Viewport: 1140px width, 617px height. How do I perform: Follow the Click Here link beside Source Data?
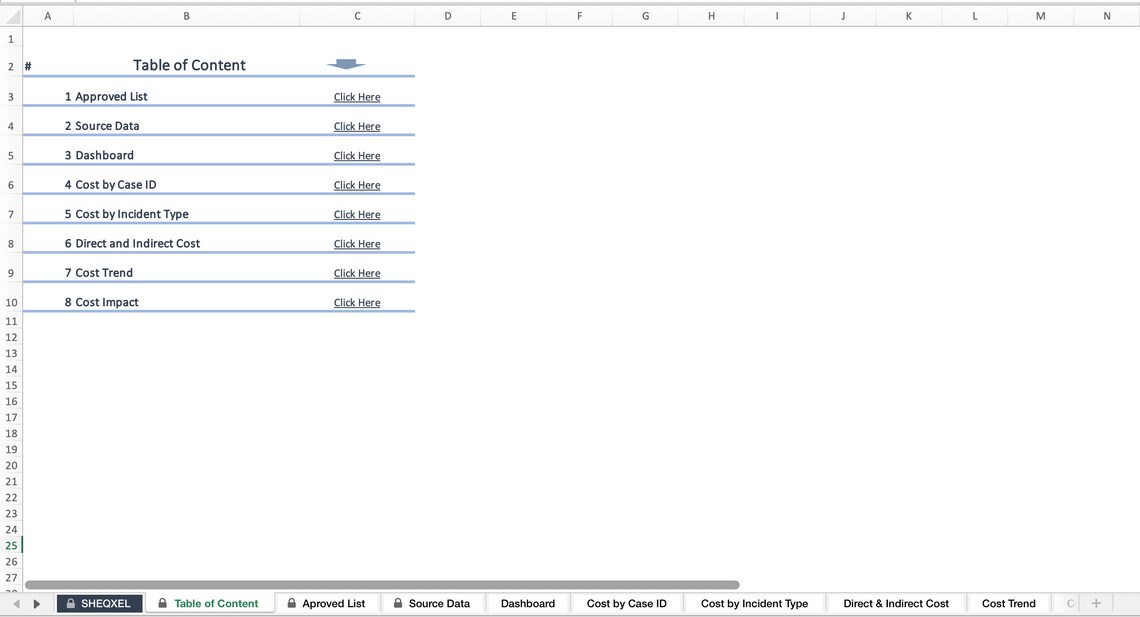tap(357, 126)
